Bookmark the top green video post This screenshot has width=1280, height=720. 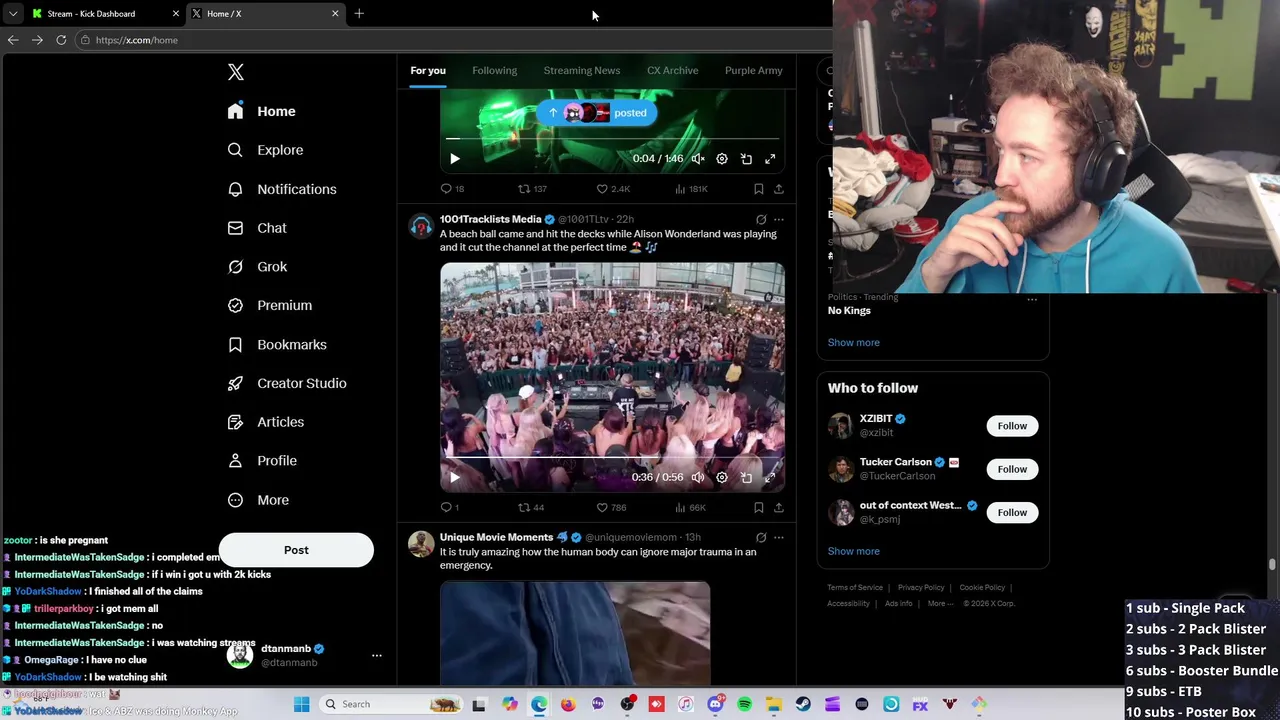758,189
